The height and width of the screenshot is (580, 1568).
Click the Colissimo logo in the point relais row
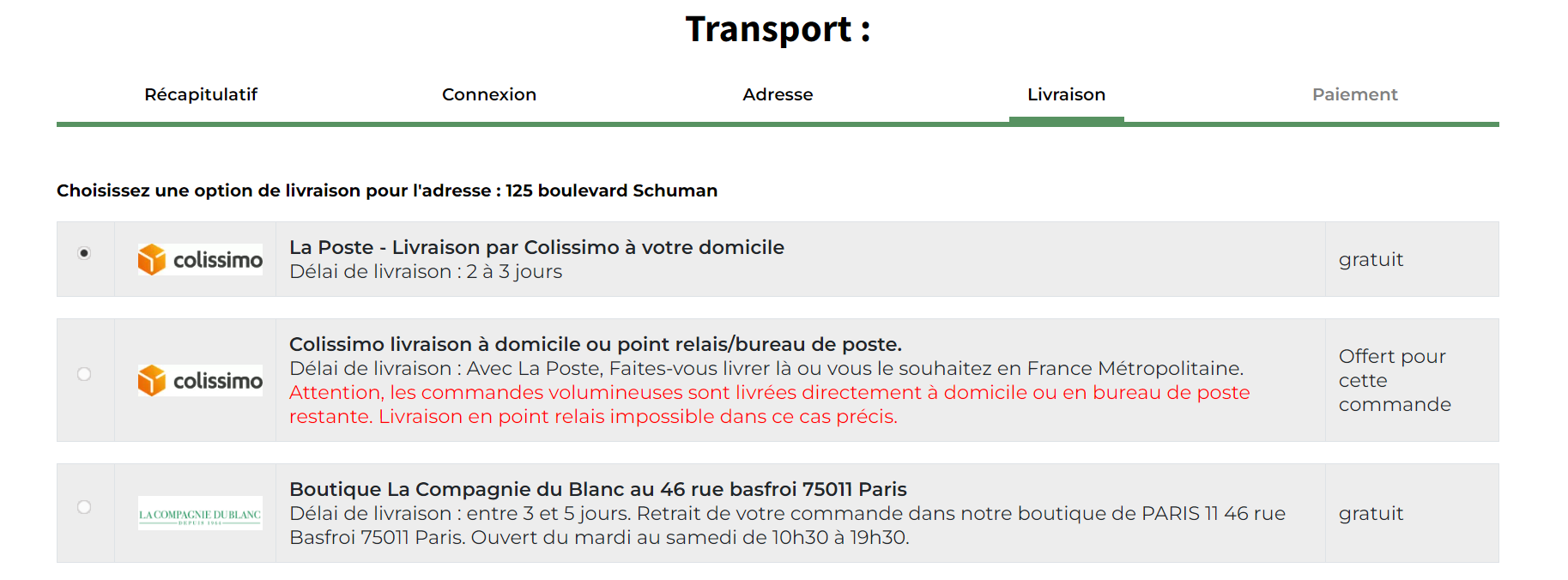click(x=200, y=380)
